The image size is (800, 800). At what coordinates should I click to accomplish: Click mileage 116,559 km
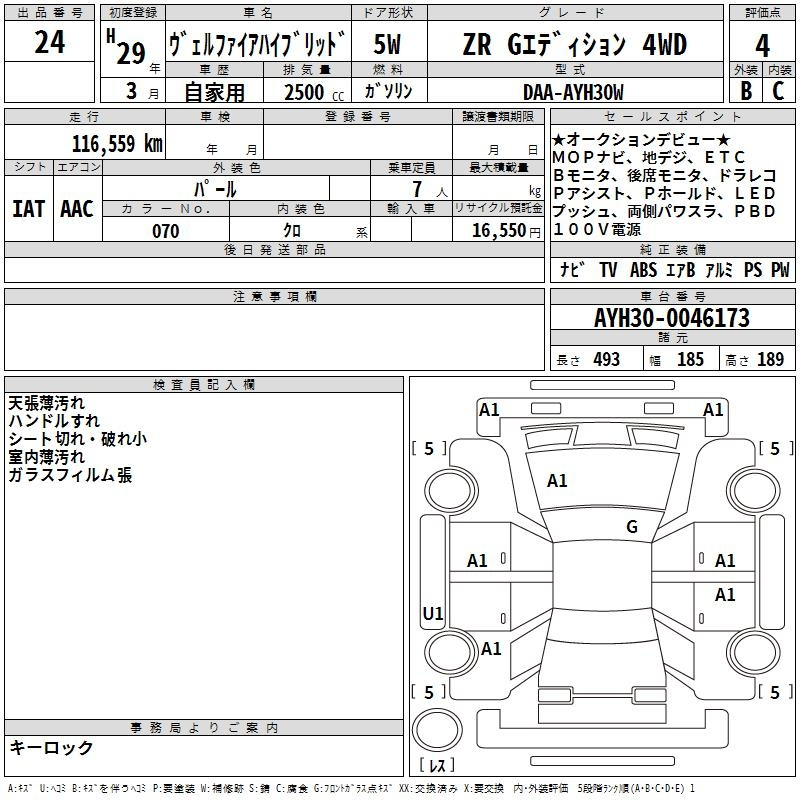[117, 143]
